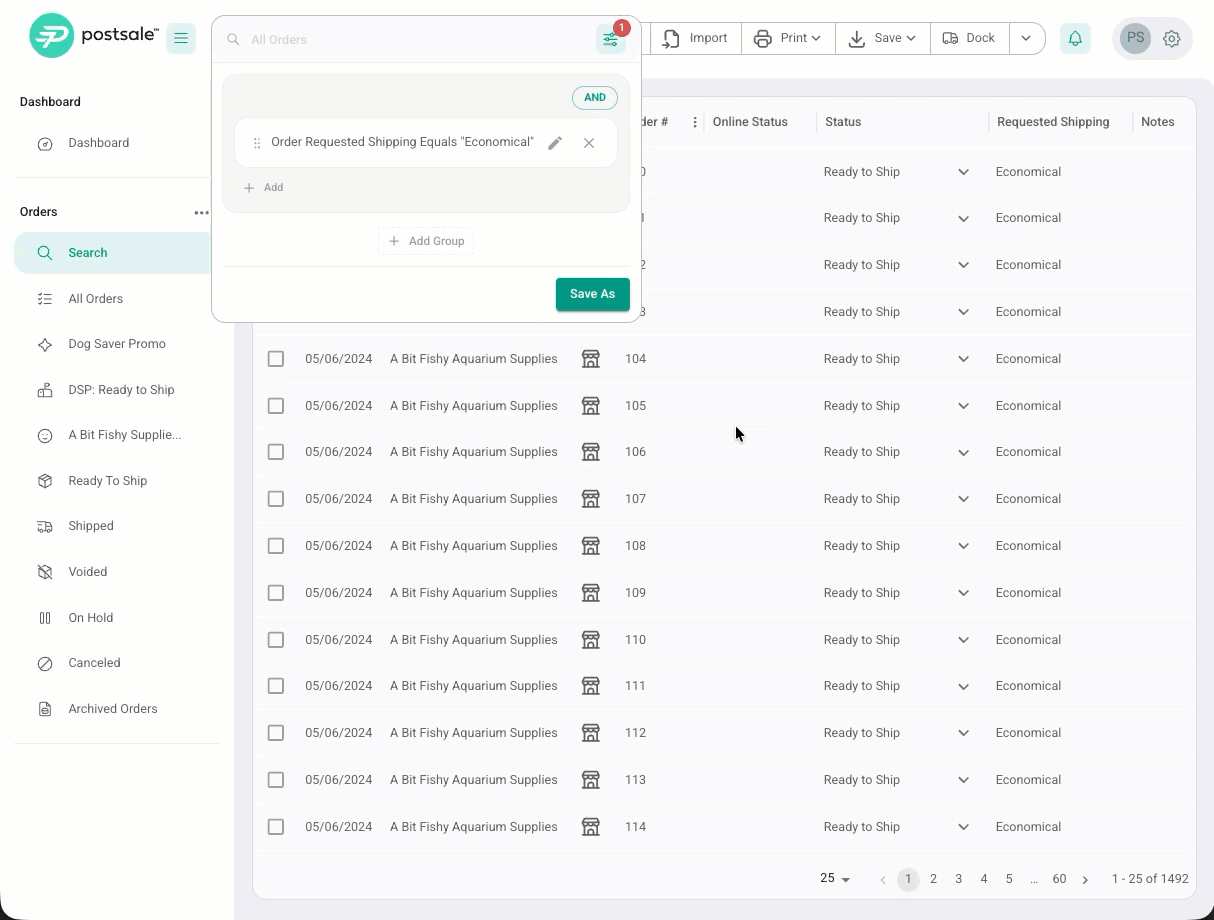Click the Import button
This screenshot has width=1214, height=920.
click(x=696, y=38)
